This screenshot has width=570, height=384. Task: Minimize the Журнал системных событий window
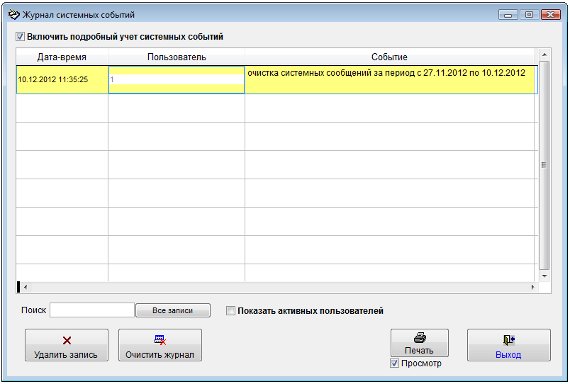coord(508,15)
